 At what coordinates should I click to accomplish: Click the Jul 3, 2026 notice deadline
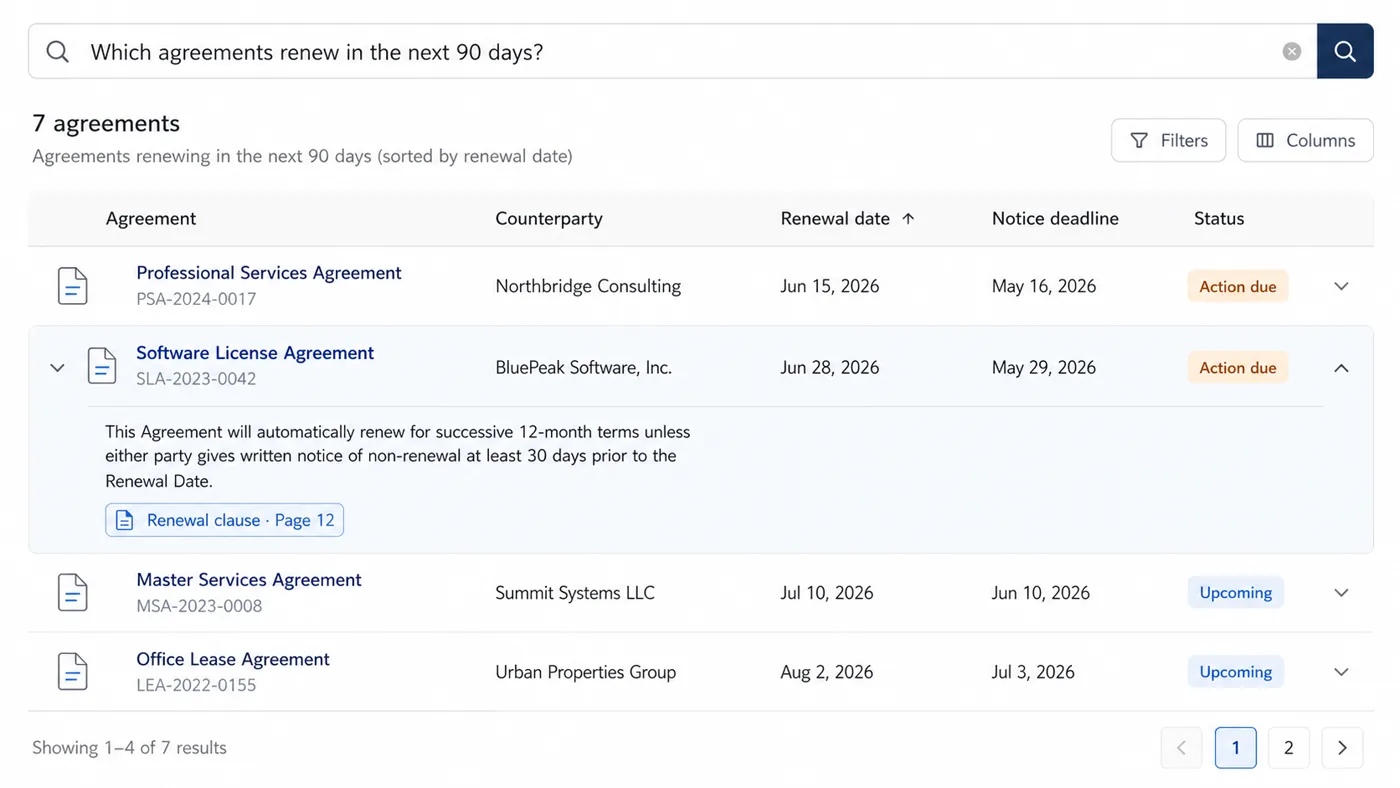click(1033, 672)
